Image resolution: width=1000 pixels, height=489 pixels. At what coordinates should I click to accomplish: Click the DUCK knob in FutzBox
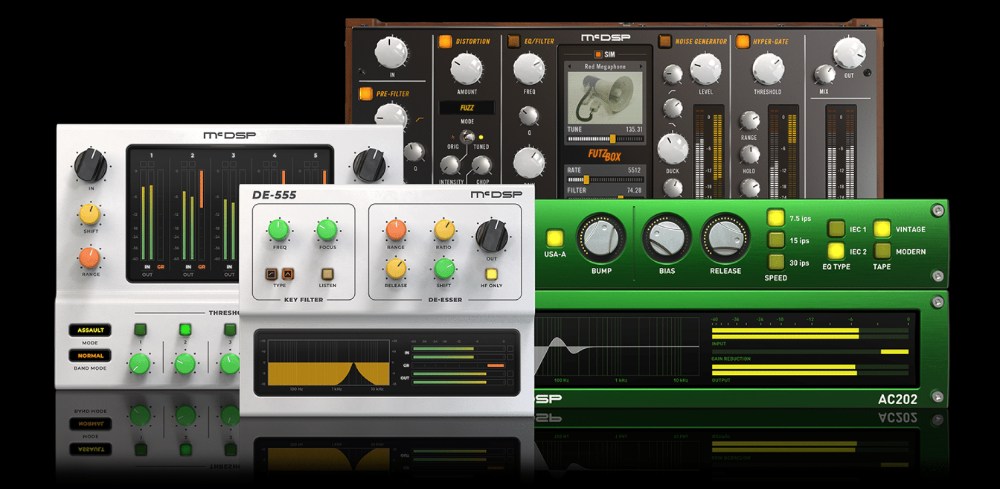coord(673,149)
